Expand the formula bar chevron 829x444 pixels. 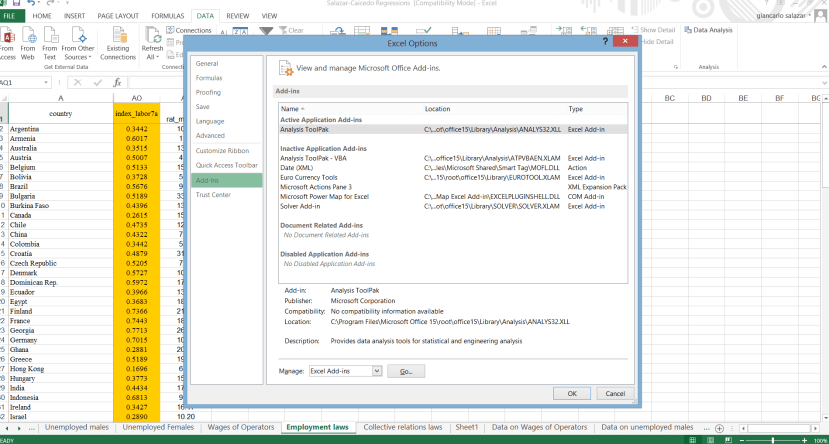pos(824,83)
